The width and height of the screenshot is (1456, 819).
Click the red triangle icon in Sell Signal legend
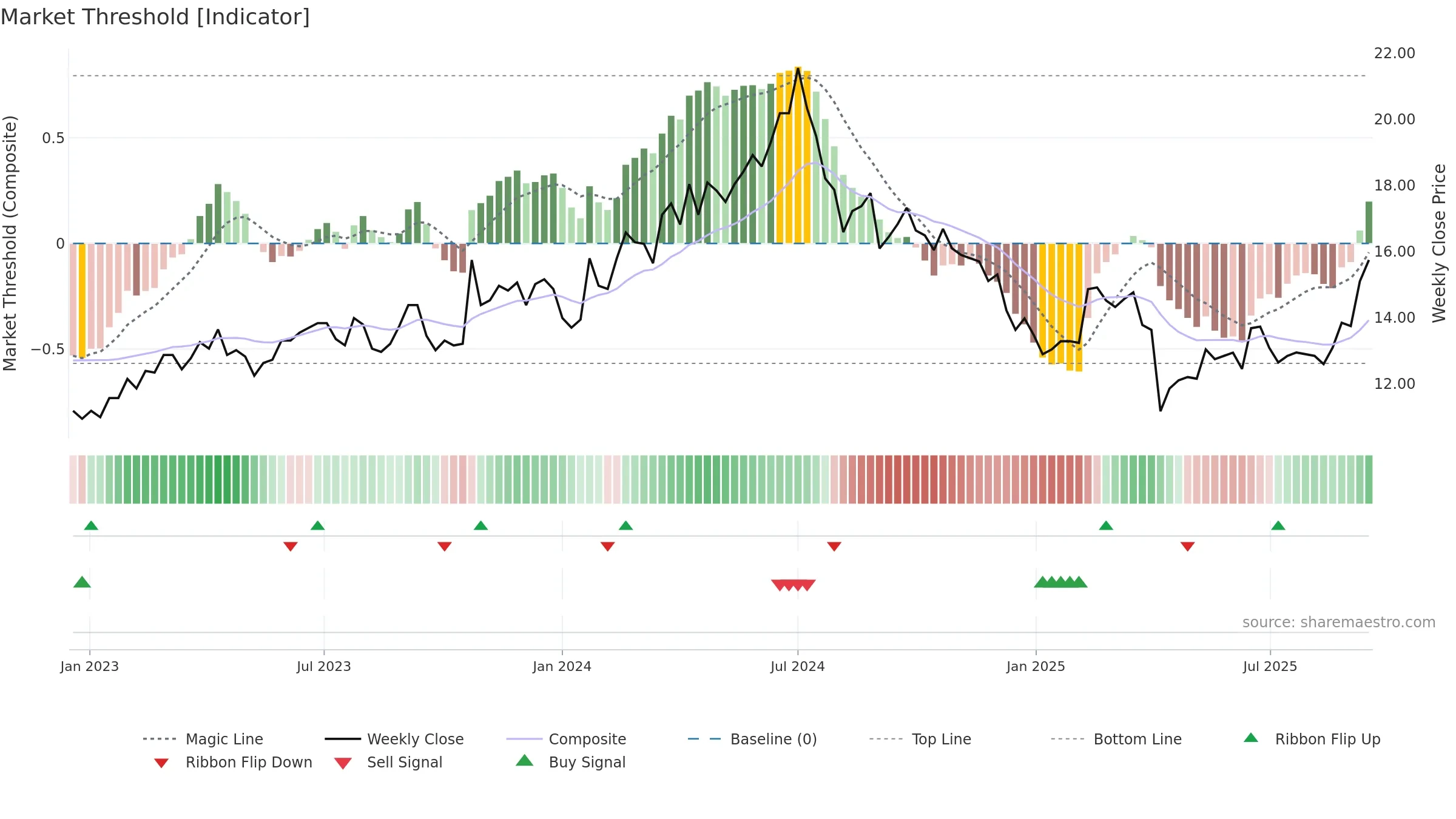pos(343,763)
